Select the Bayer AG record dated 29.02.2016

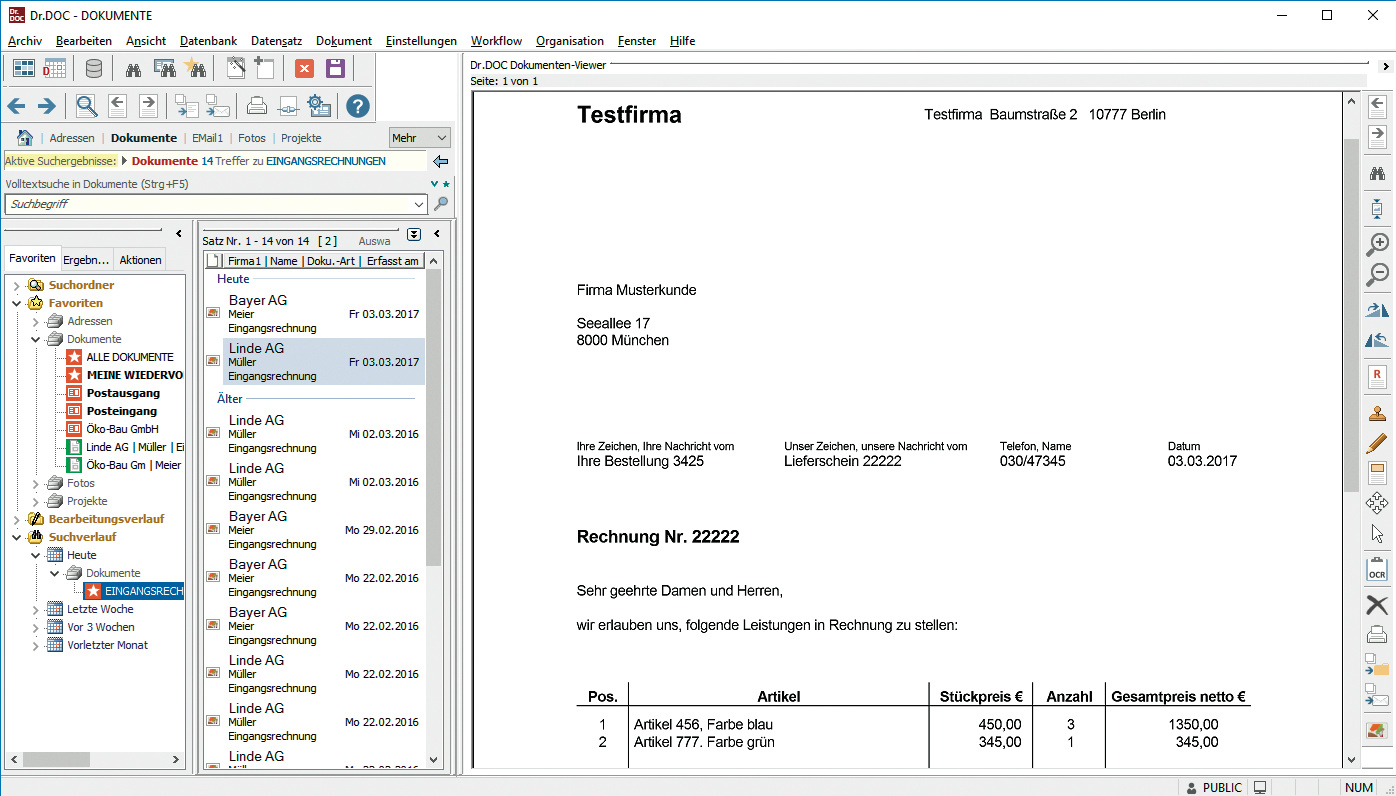click(314, 530)
